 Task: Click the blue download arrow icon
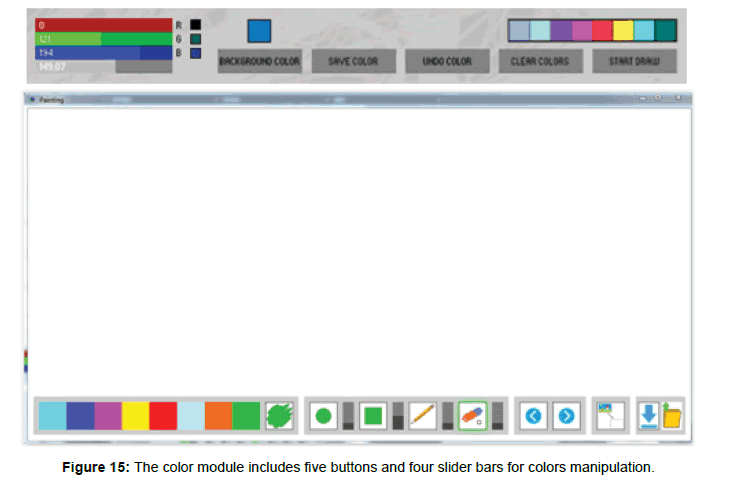click(649, 415)
